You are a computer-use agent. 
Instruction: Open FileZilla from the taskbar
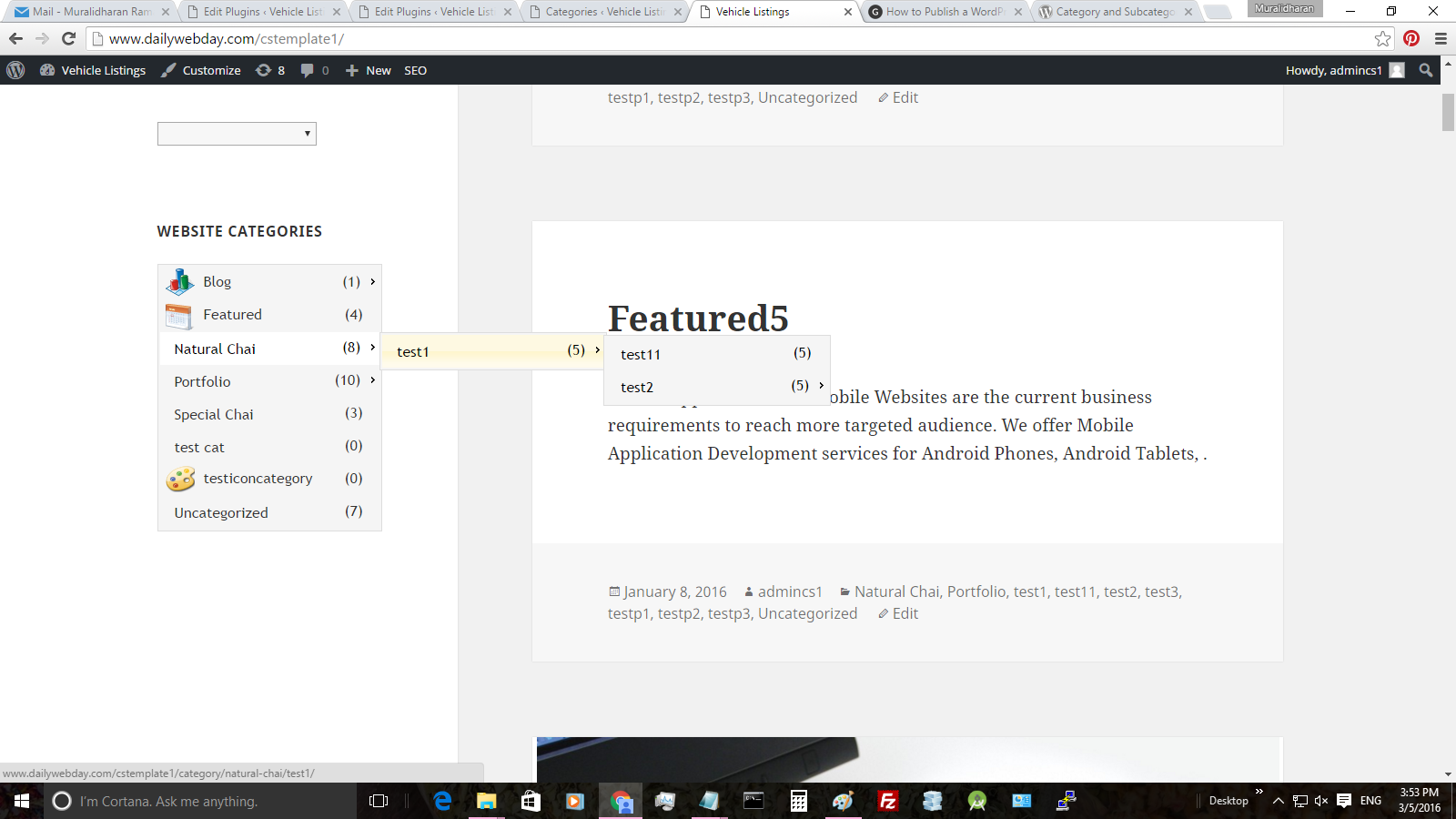point(887,801)
